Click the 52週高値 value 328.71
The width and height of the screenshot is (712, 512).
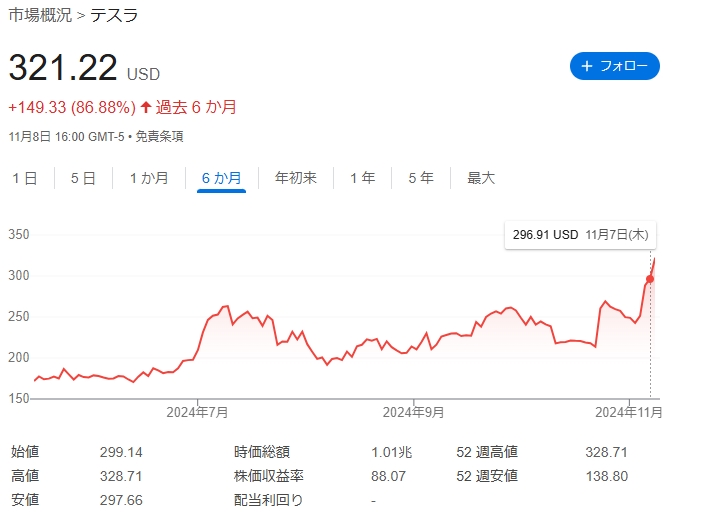[x=606, y=452]
